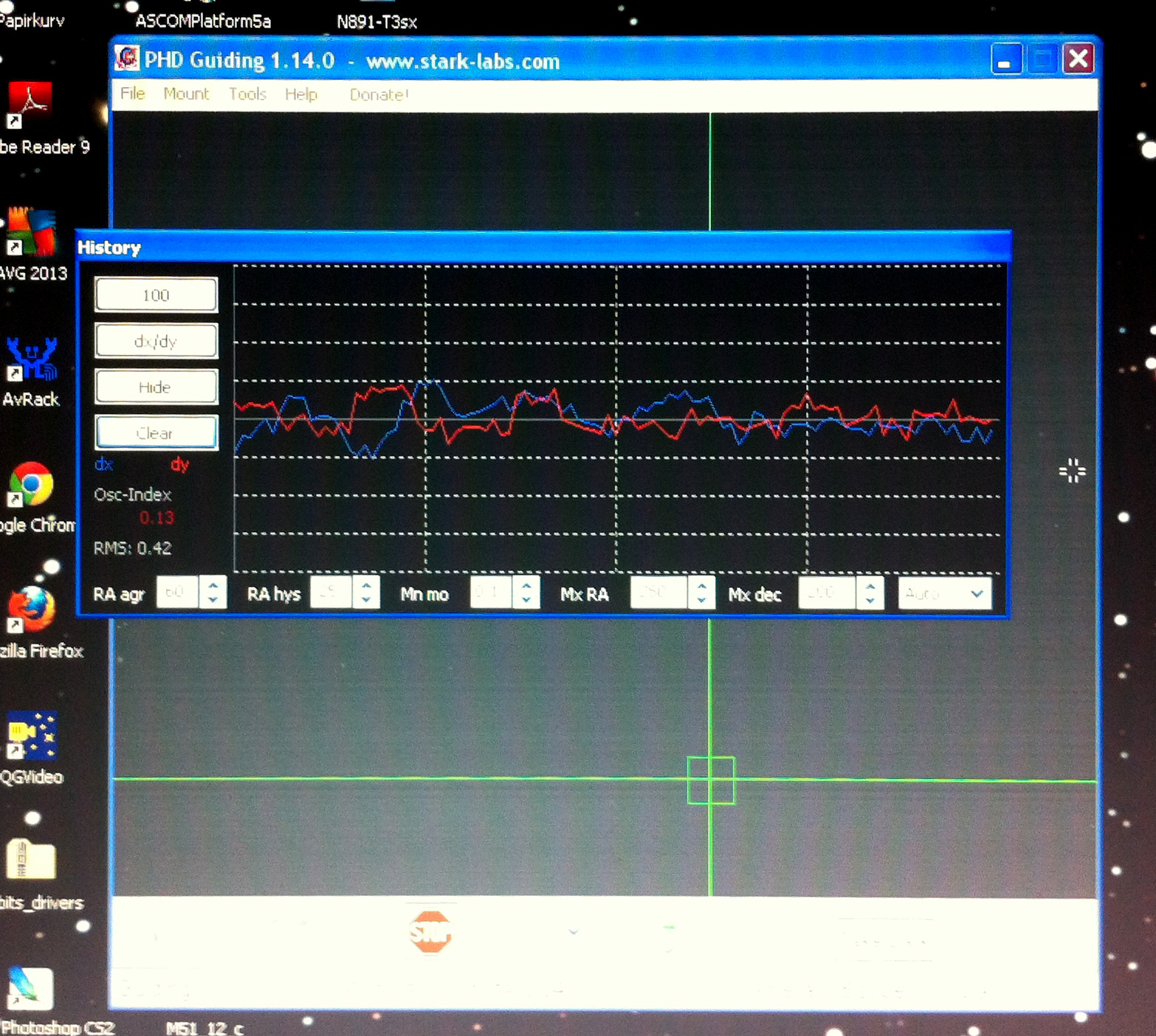The image size is (1156, 1036).
Task: Click the red dy legend label
Action: pos(179,464)
